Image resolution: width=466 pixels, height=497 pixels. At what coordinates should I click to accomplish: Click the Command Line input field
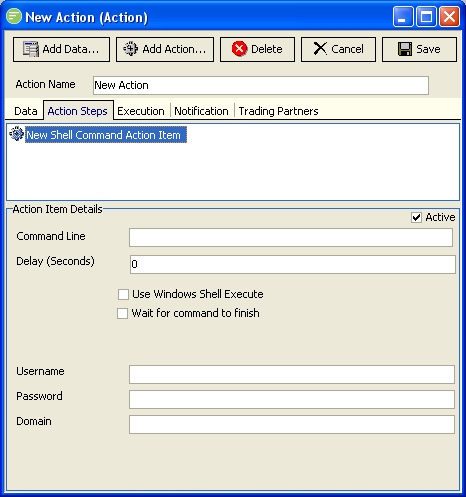[291, 237]
